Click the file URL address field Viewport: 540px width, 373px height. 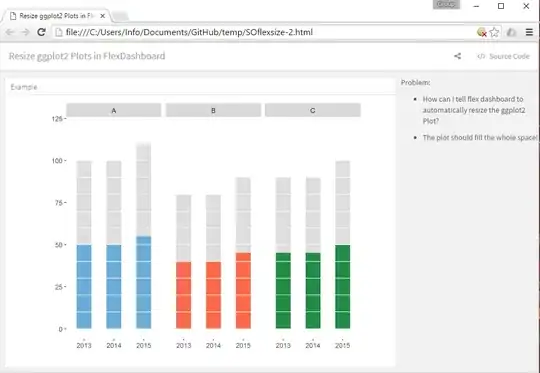pos(263,32)
